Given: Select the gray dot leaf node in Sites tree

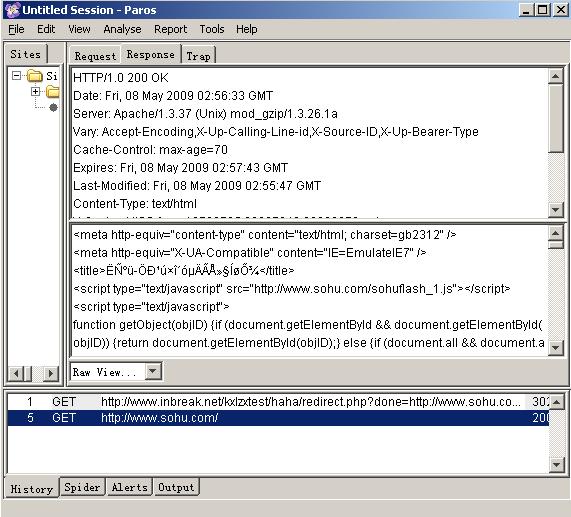Looking at the screenshot, I should click(x=53, y=107).
